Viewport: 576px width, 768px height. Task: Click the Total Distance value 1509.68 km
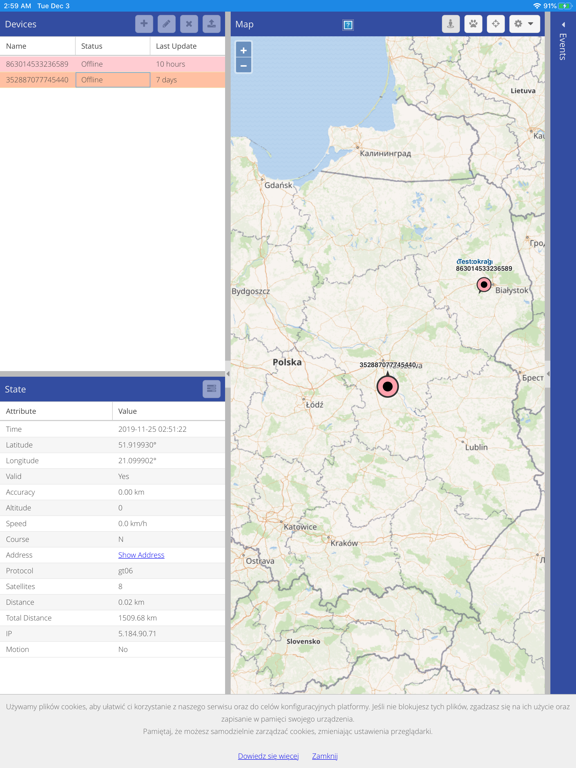138,618
